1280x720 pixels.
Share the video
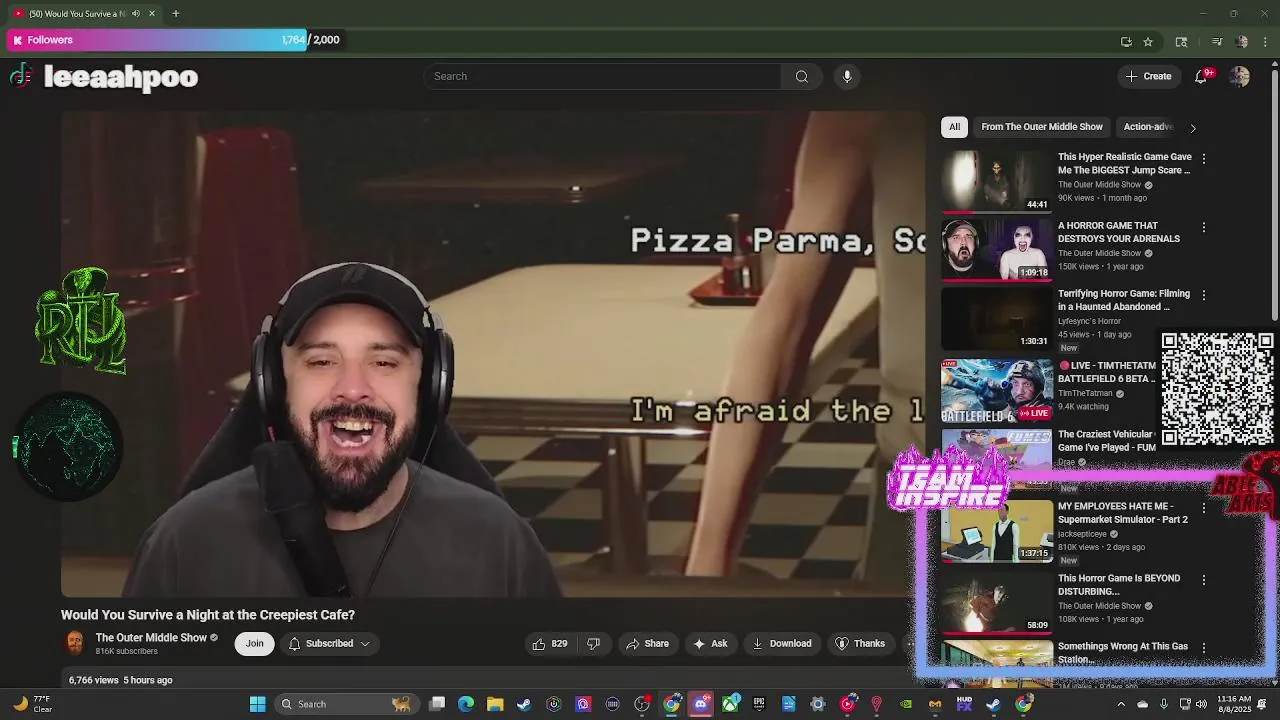647,643
